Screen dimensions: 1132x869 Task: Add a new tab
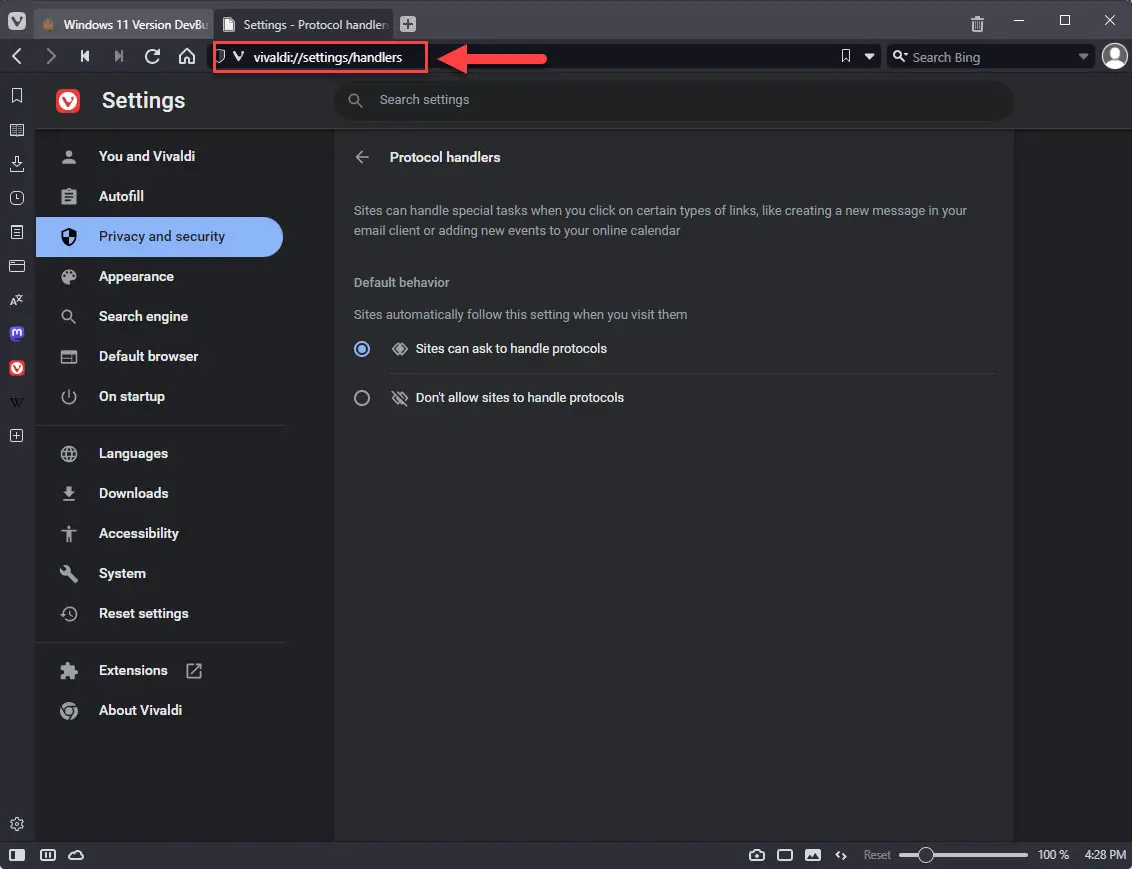coord(408,24)
